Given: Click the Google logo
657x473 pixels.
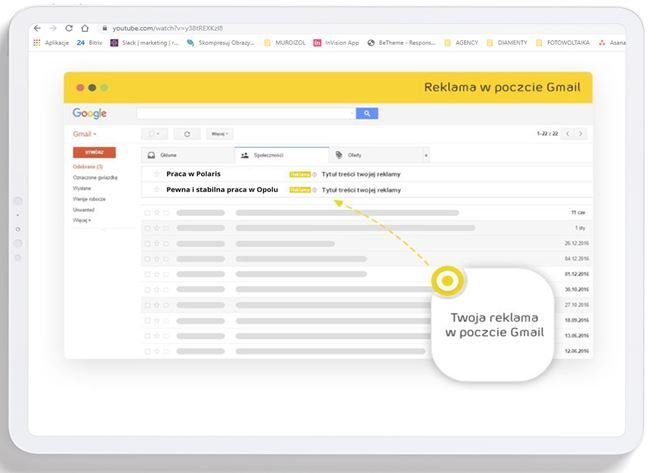Looking at the screenshot, I should click(90, 113).
